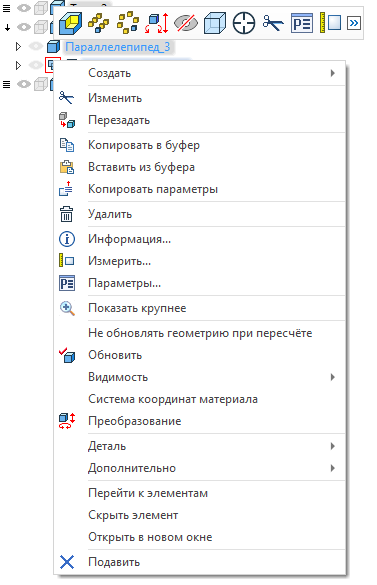Click the clipboard icon beside Вставить из буфера
Screen dimensions: 377x585
click(x=67, y=167)
